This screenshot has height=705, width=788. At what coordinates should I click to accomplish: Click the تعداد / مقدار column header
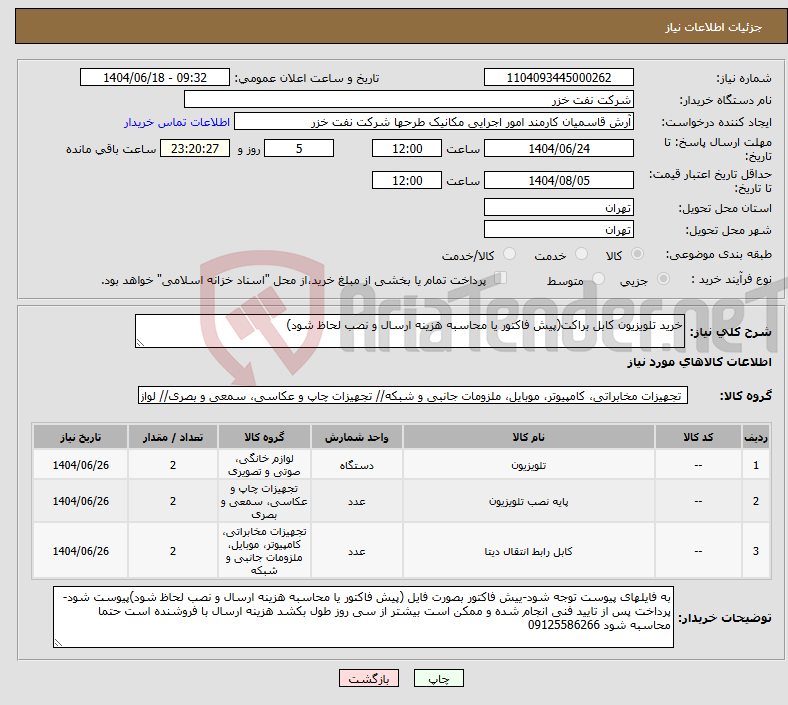(173, 437)
